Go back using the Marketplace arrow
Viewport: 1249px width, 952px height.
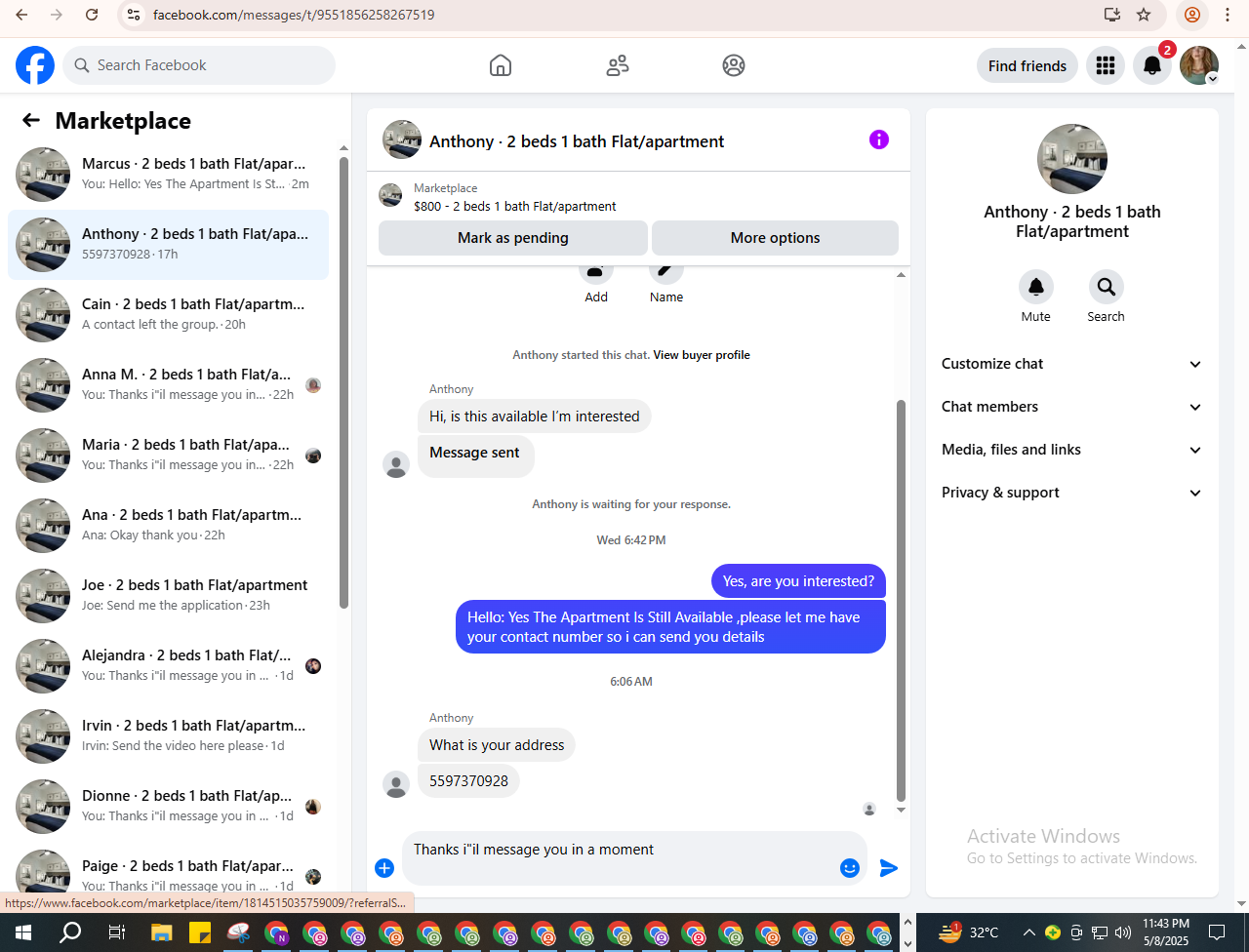pyautogui.click(x=31, y=120)
